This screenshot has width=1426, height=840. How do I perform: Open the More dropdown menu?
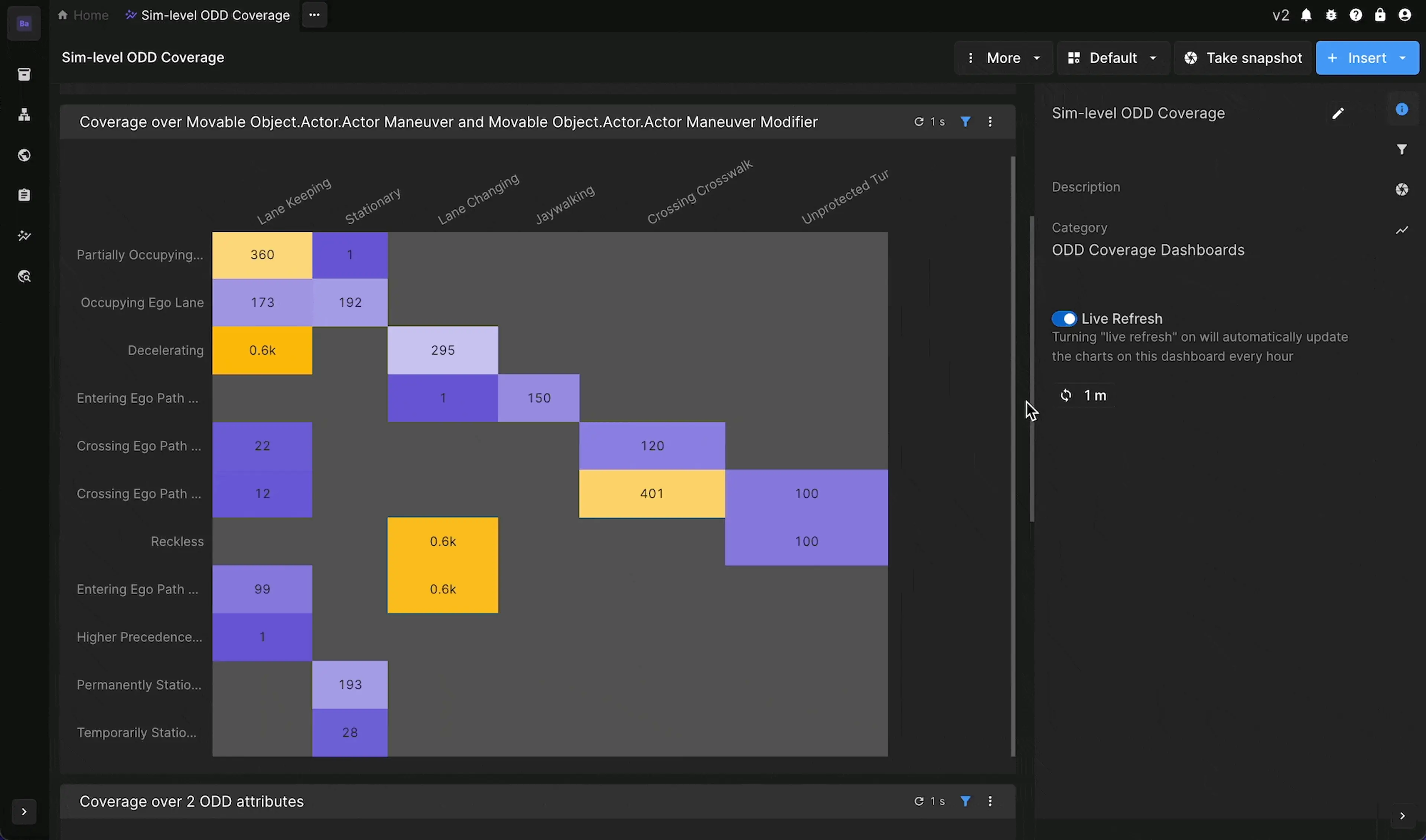pyautogui.click(x=1003, y=58)
